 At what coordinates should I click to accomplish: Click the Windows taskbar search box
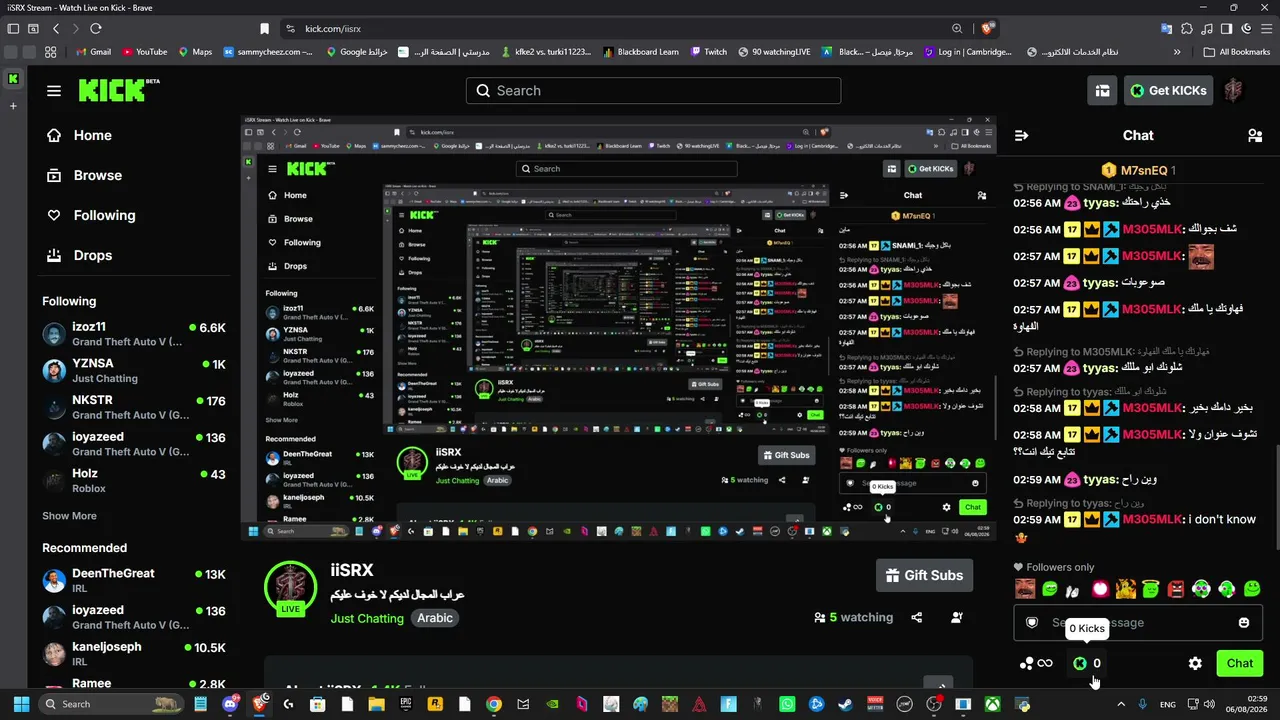[x=112, y=704]
